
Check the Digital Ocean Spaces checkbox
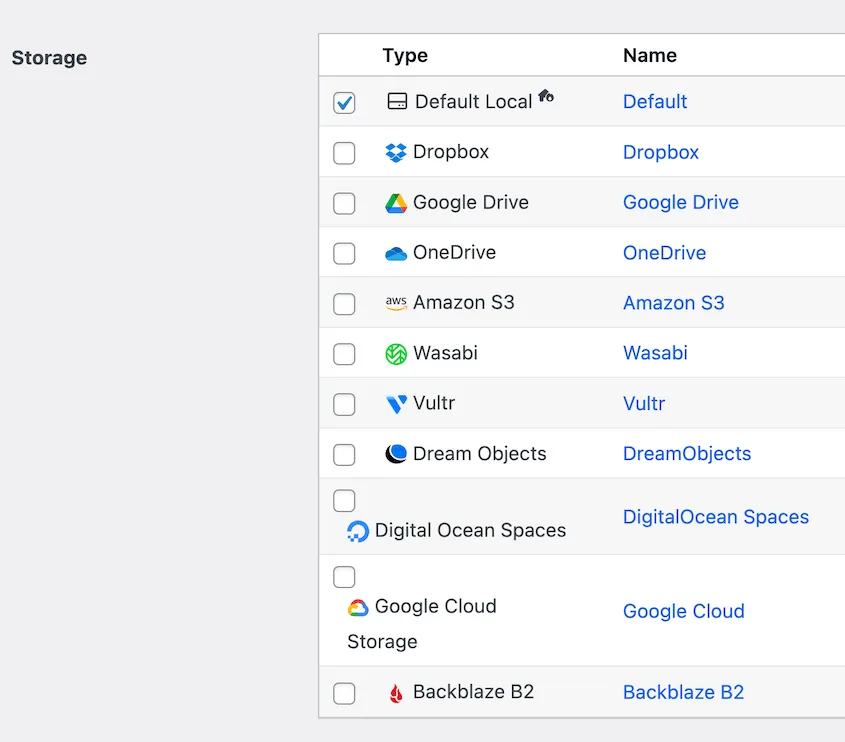tap(344, 501)
